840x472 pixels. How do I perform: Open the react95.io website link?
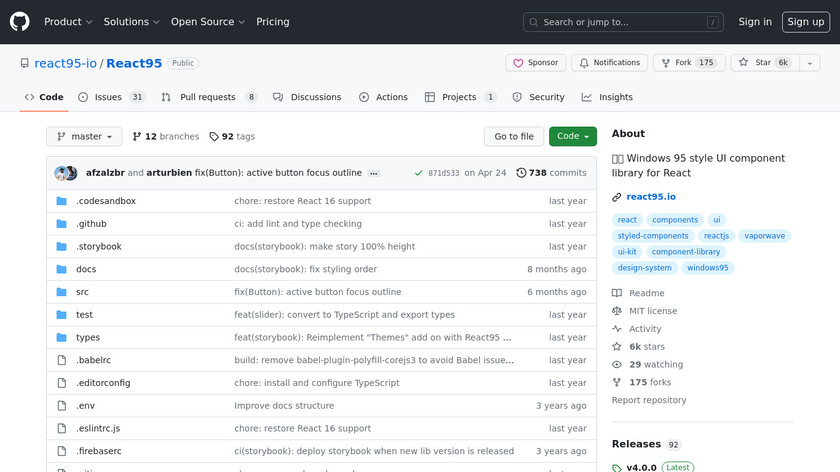click(x=651, y=197)
